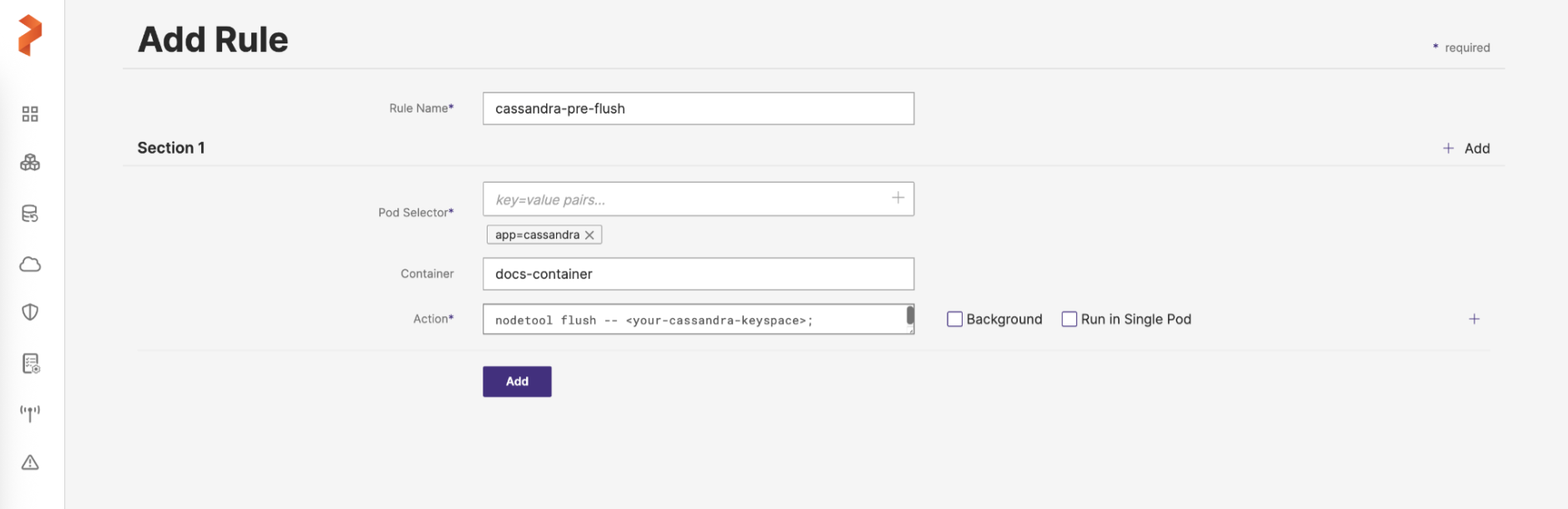Open the cloud settings icon in sidebar
Viewport: 1568px width, 509px height.
pyautogui.click(x=30, y=265)
